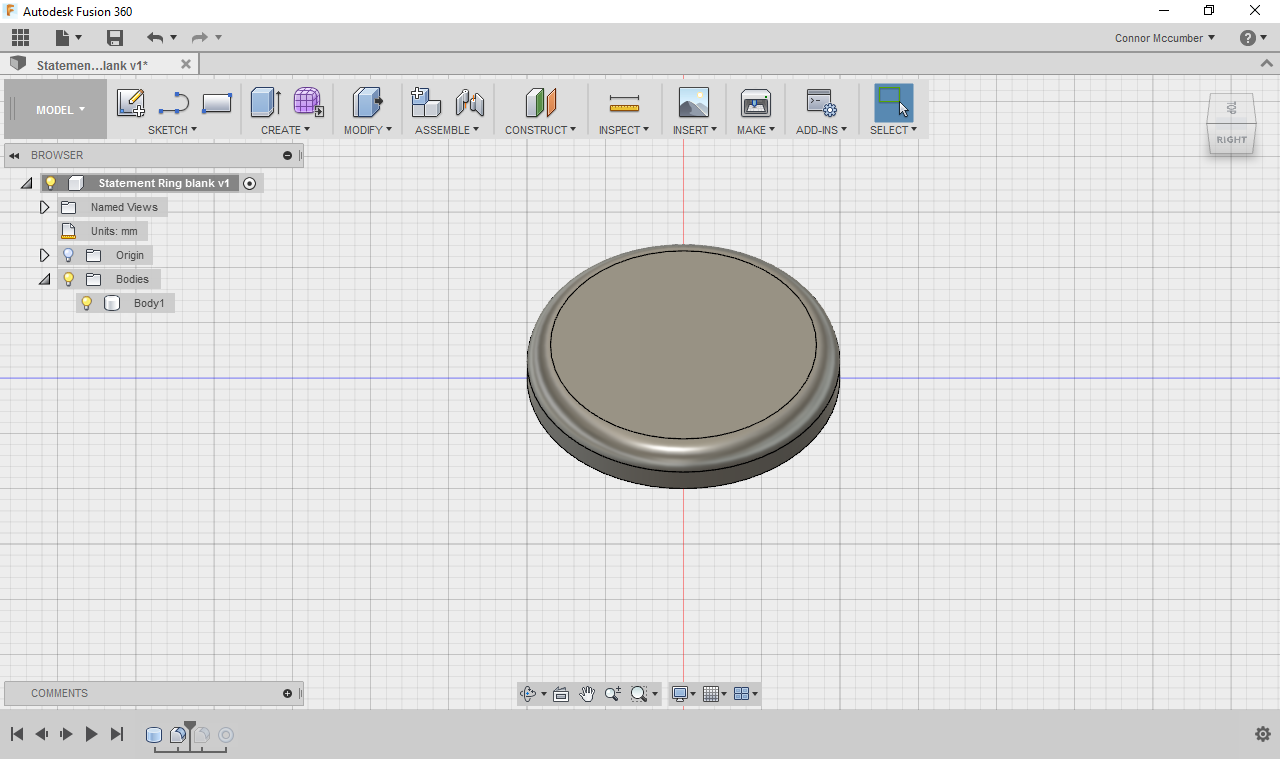The height and width of the screenshot is (759, 1280).
Task: Select the Pan hand tool
Action: [587, 694]
